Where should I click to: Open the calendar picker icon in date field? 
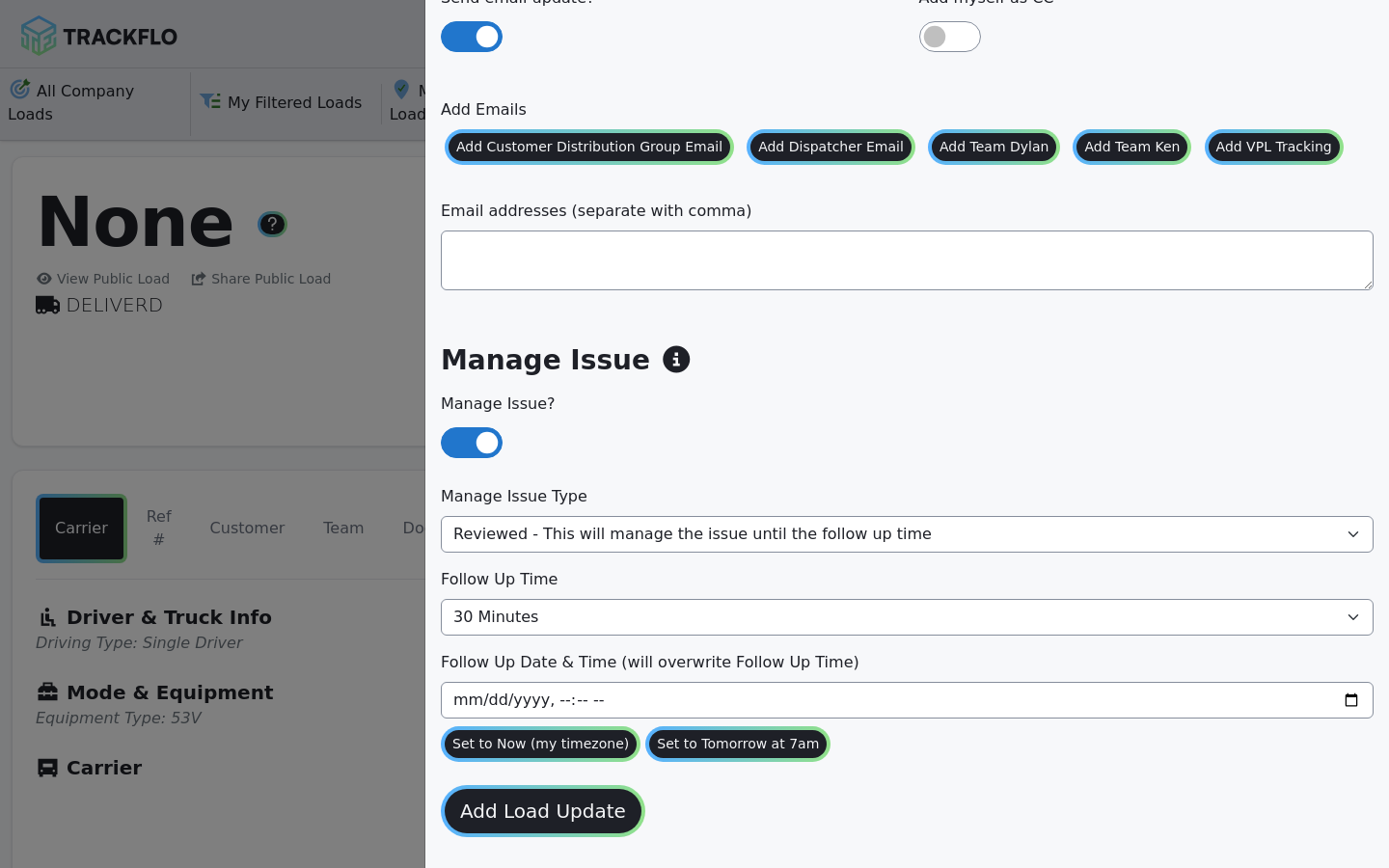click(x=1351, y=700)
